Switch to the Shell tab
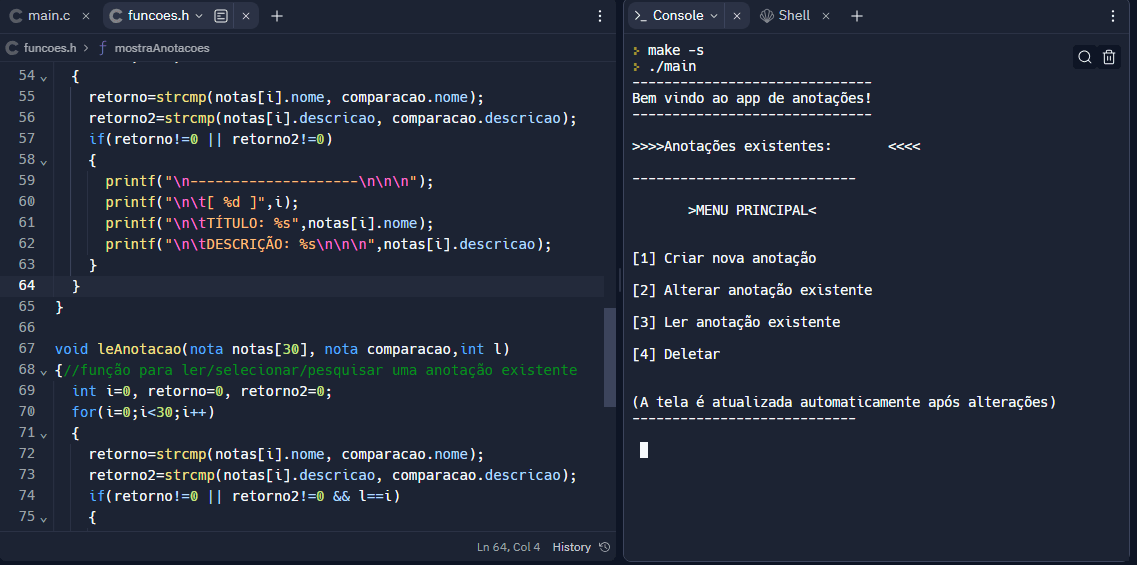This screenshot has width=1137, height=565. [x=785, y=16]
